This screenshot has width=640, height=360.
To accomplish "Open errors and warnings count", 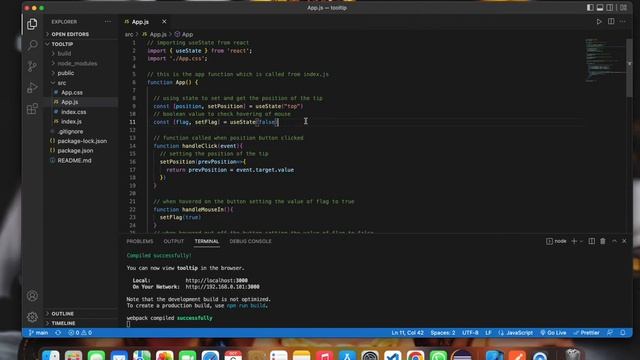I will point(80,333).
